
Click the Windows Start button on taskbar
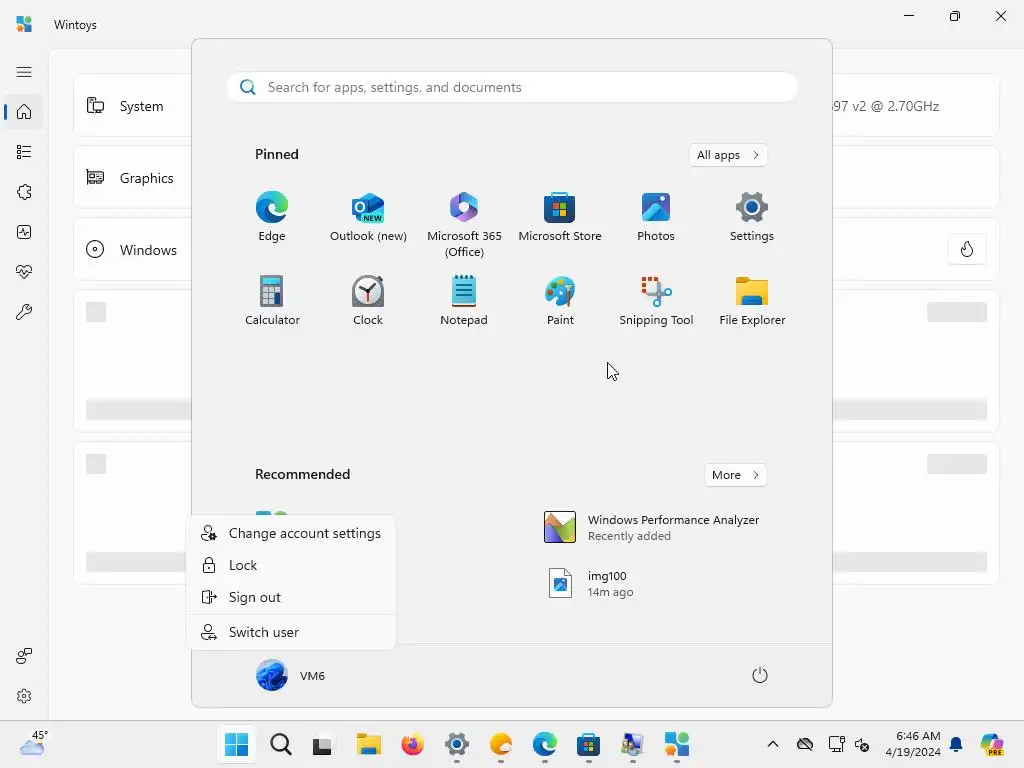[x=236, y=744]
